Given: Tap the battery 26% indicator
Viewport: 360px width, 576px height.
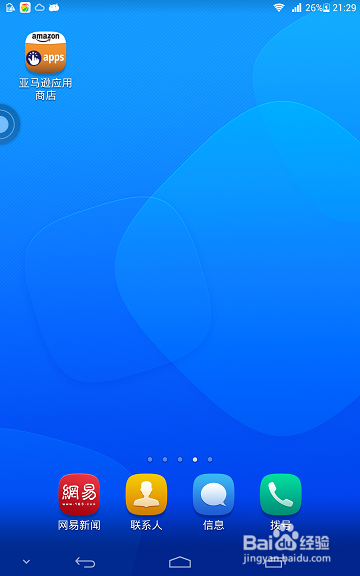Looking at the screenshot, I should tap(317, 7).
